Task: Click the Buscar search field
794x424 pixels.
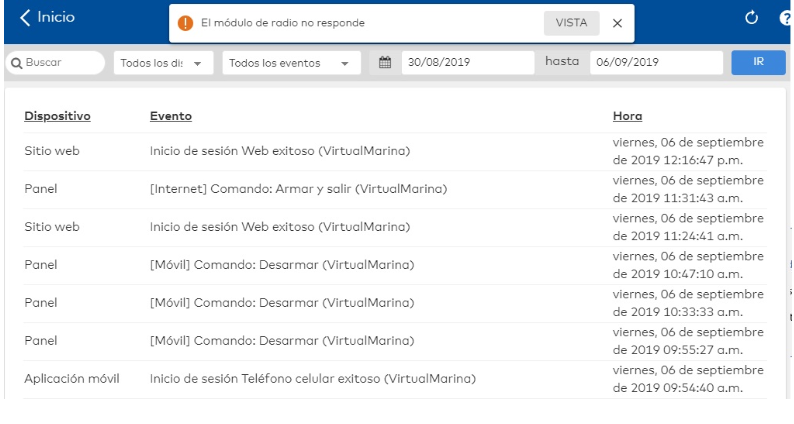Action: [55, 63]
